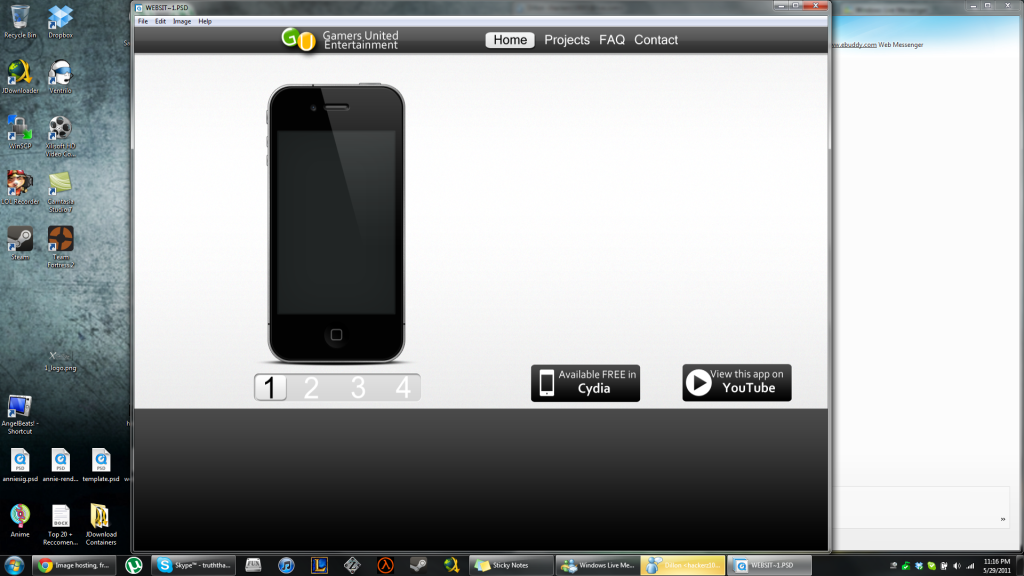Open the Image menu

coord(182,21)
